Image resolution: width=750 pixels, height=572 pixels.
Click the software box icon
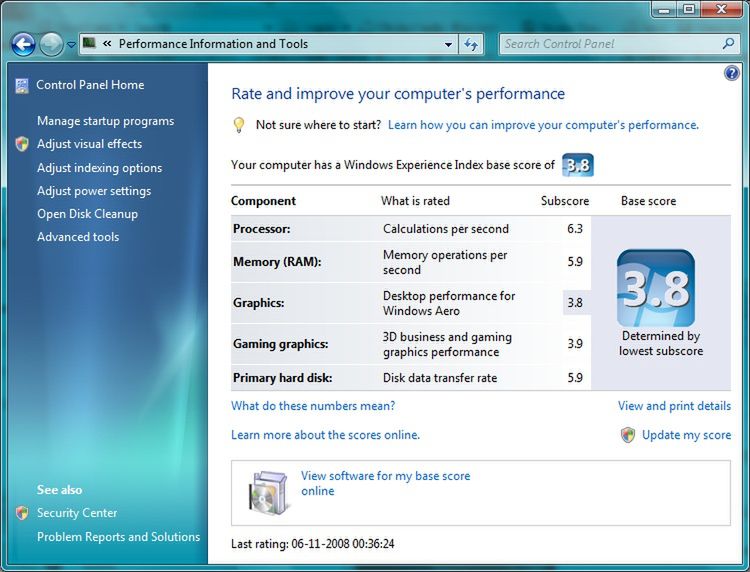(270, 493)
